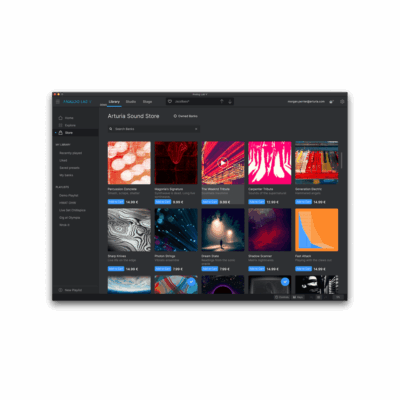Click the store list scrollbar
The image size is (400, 400).
tap(341, 161)
